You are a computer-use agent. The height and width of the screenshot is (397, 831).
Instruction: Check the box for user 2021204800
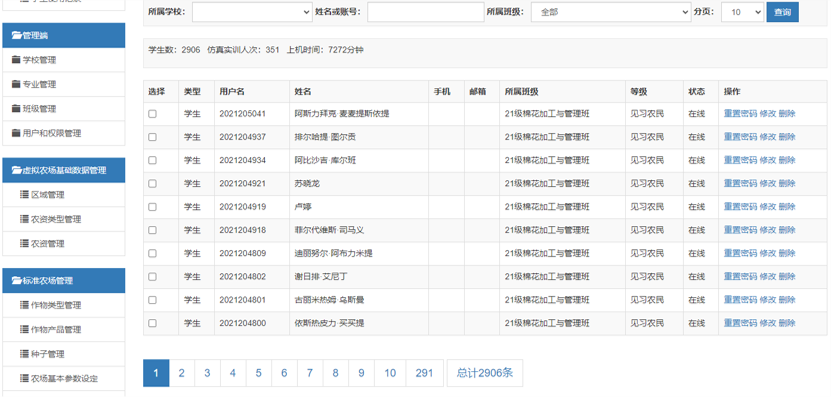[153, 323]
